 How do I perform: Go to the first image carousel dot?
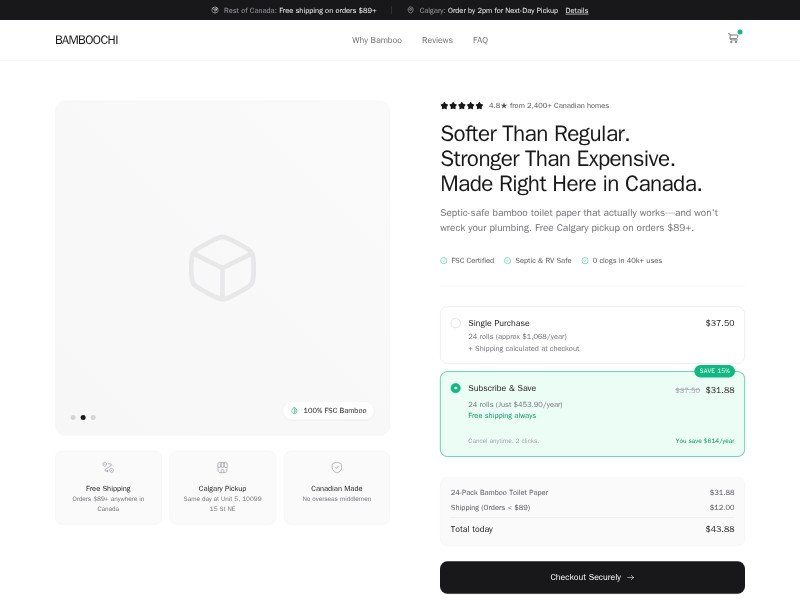(73, 417)
